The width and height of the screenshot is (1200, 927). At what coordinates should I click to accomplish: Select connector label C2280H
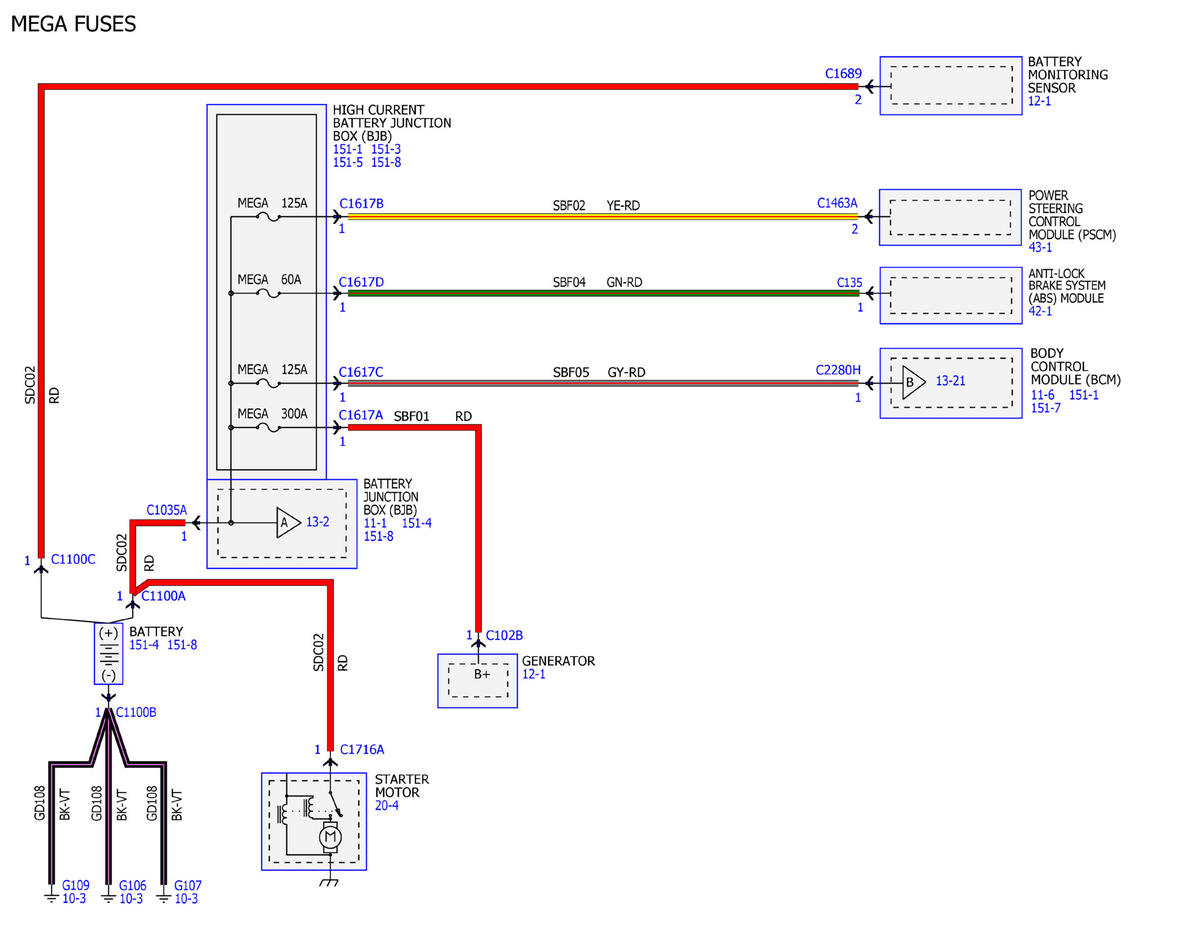(x=838, y=370)
